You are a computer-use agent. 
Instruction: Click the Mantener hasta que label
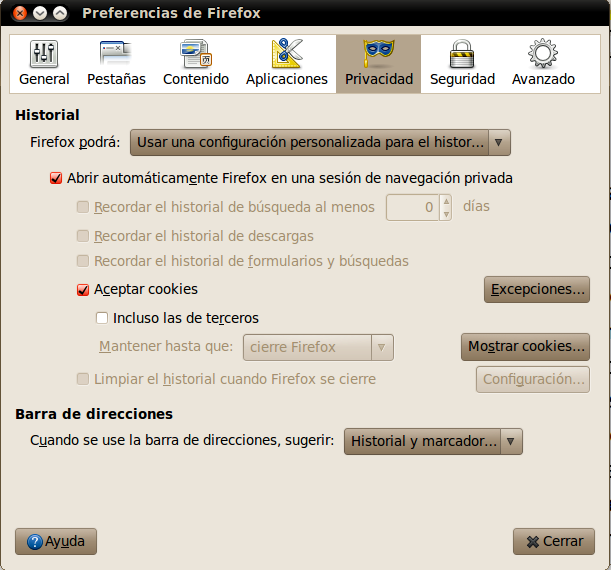click(166, 346)
